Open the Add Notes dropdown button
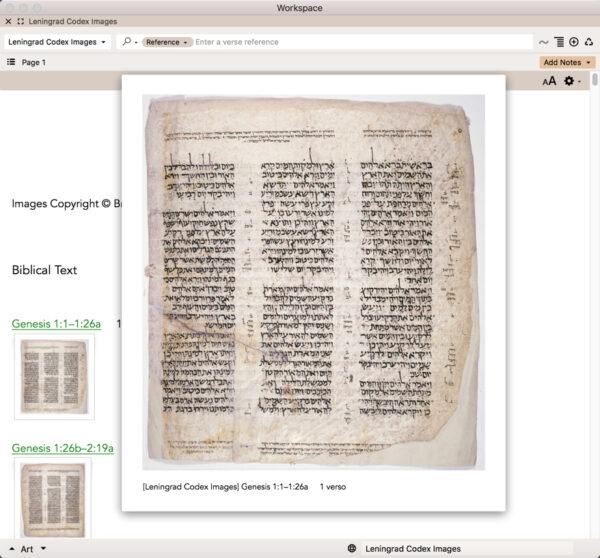This screenshot has width=600, height=558. tap(567, 62)
